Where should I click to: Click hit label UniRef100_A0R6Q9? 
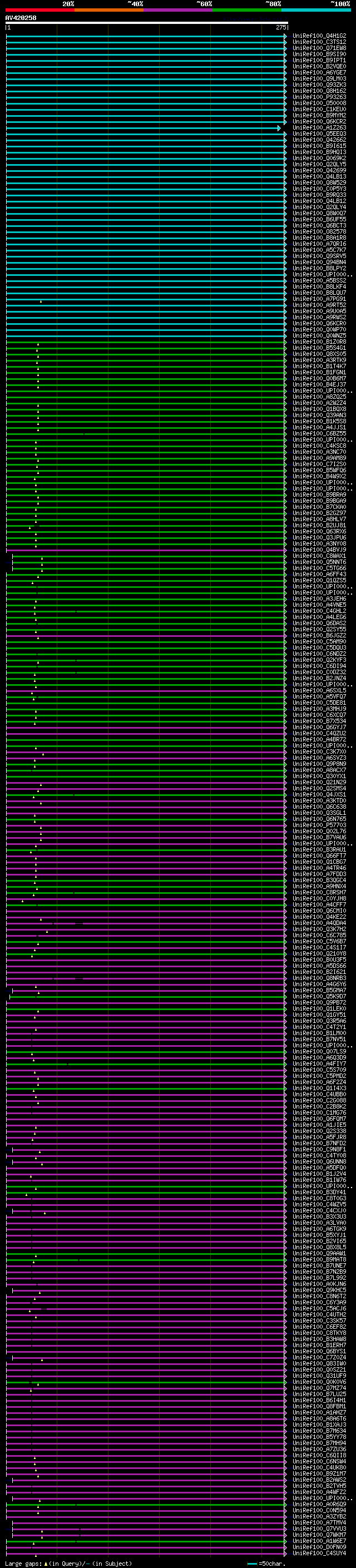point(319,1505)
